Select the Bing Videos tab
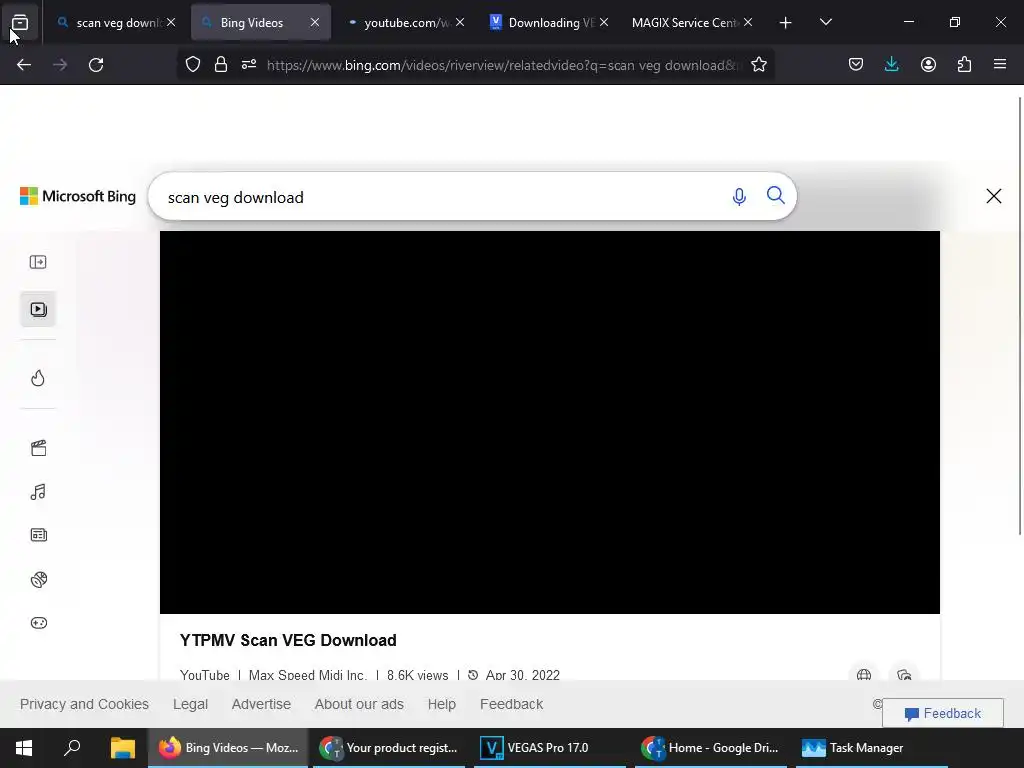This screenshot has width=1024, height=768. (x=261, y=22)
